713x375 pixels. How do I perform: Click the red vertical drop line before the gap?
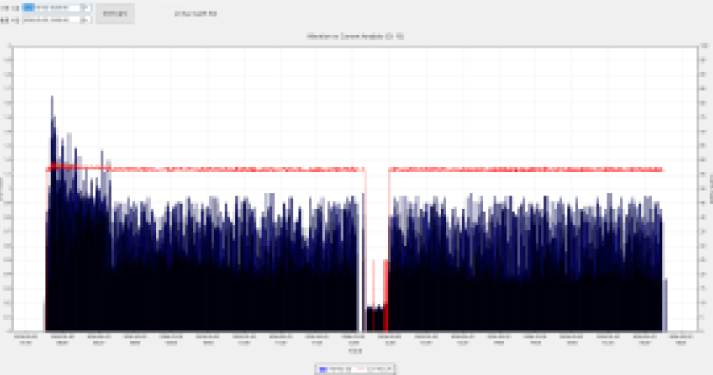pyautogui.click(x=365, y=250)
